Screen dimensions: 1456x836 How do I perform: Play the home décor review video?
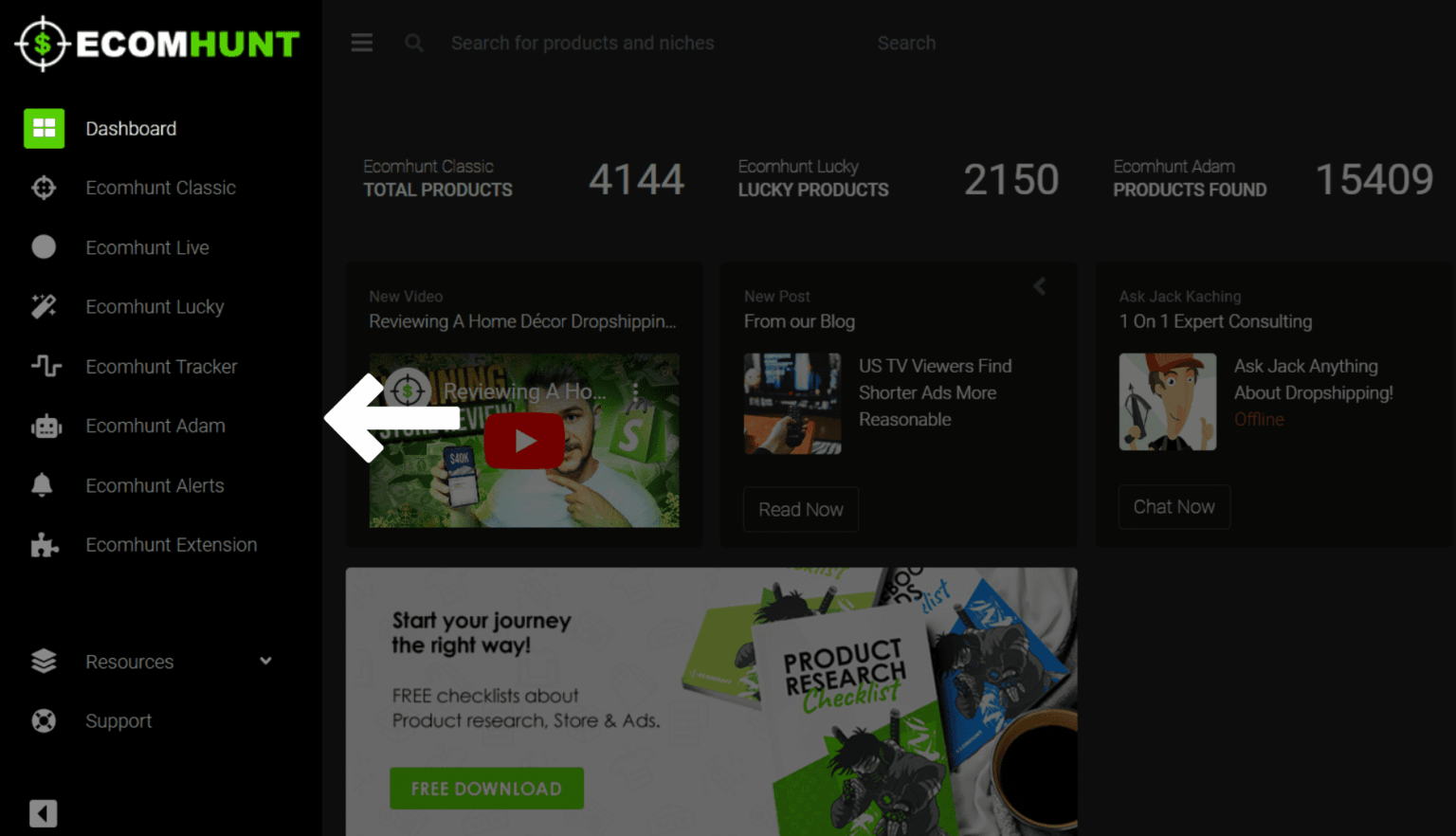[524, 441]
